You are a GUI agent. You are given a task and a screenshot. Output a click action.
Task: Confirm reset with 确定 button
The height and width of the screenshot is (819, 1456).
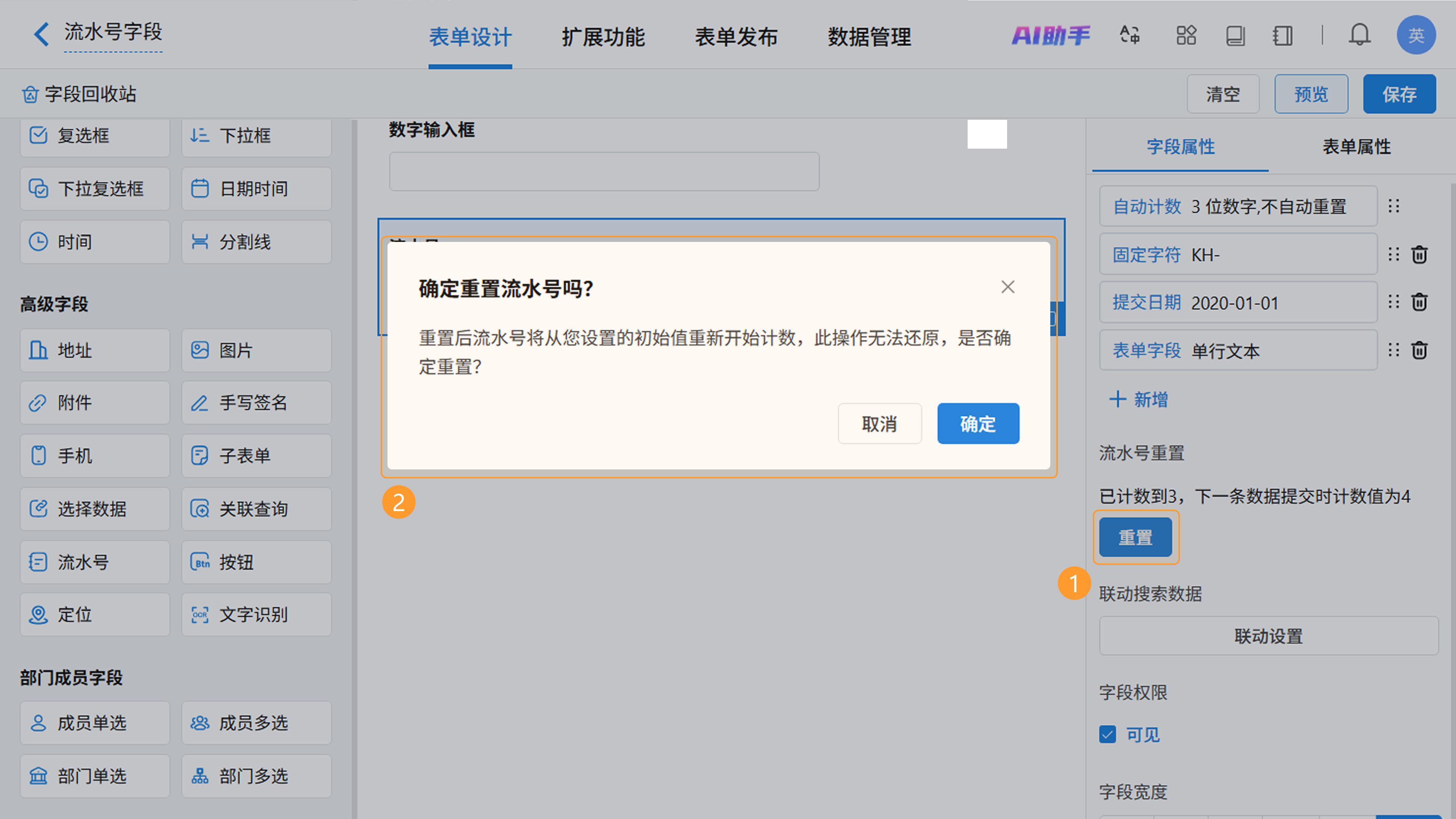tap(978, 424)
